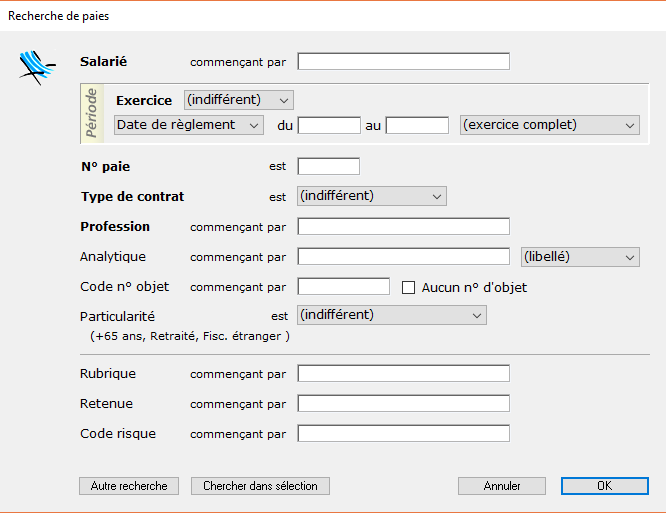The width and height of the screenshot is (666, 513).
Task: Expand the '(libellé)' Analytique dropdown
Action: [x=580, y=257]
